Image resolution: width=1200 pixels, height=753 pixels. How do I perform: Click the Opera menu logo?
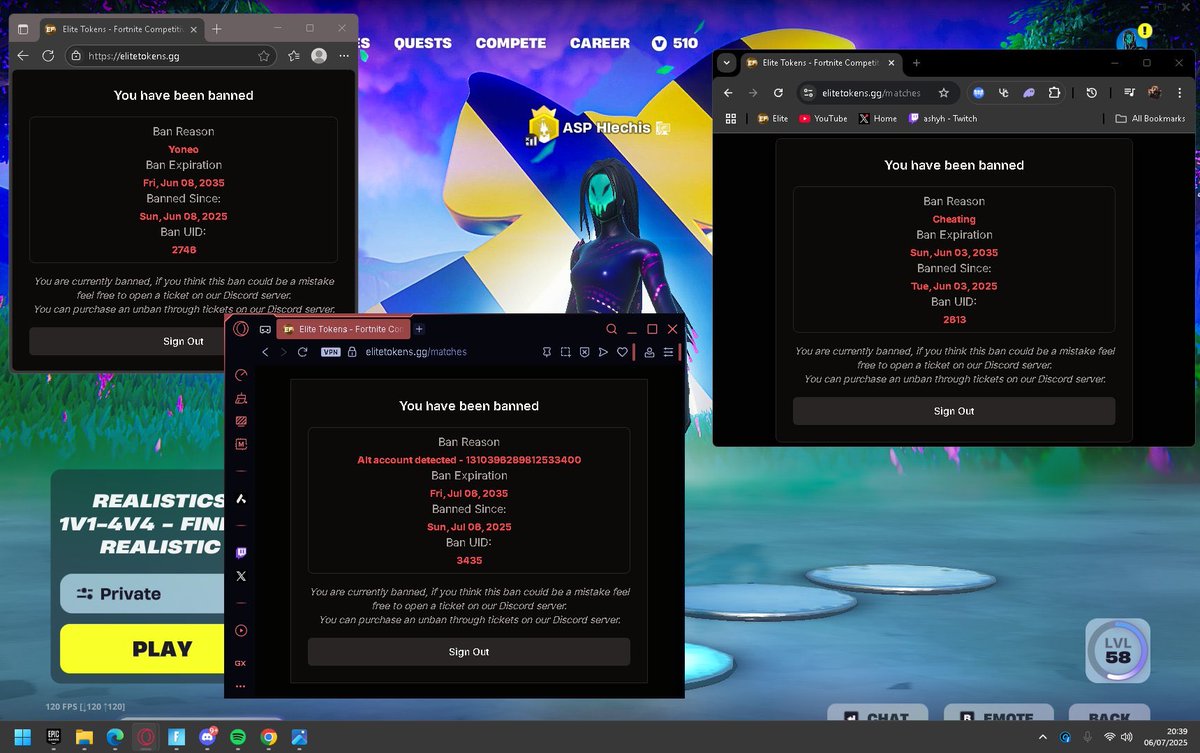tap(241, 329)
